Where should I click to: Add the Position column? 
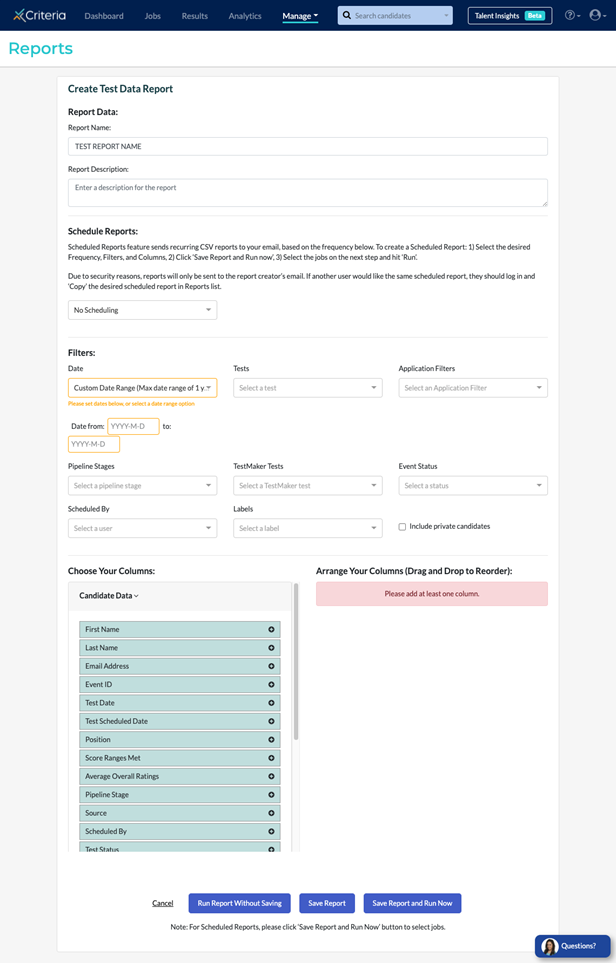click(271, 740)
